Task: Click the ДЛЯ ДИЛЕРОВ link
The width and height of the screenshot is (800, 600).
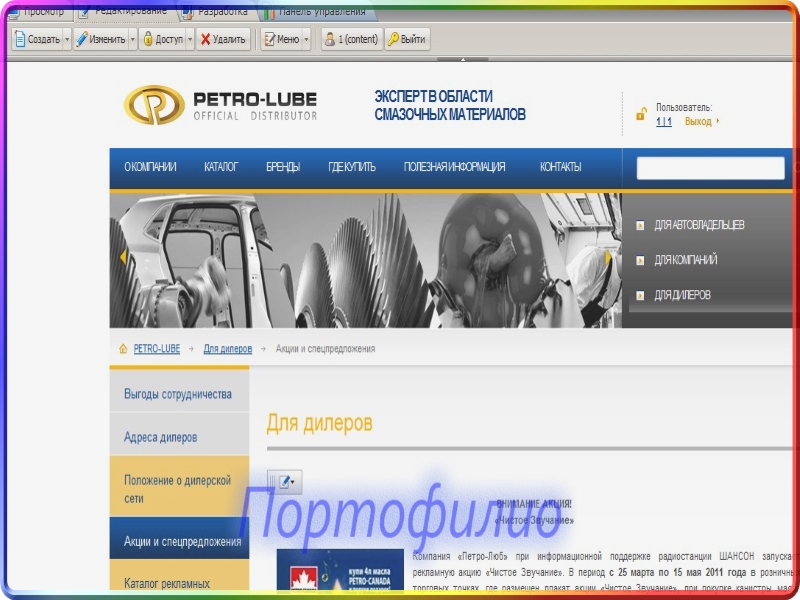Action: click(x=683, y=295)
